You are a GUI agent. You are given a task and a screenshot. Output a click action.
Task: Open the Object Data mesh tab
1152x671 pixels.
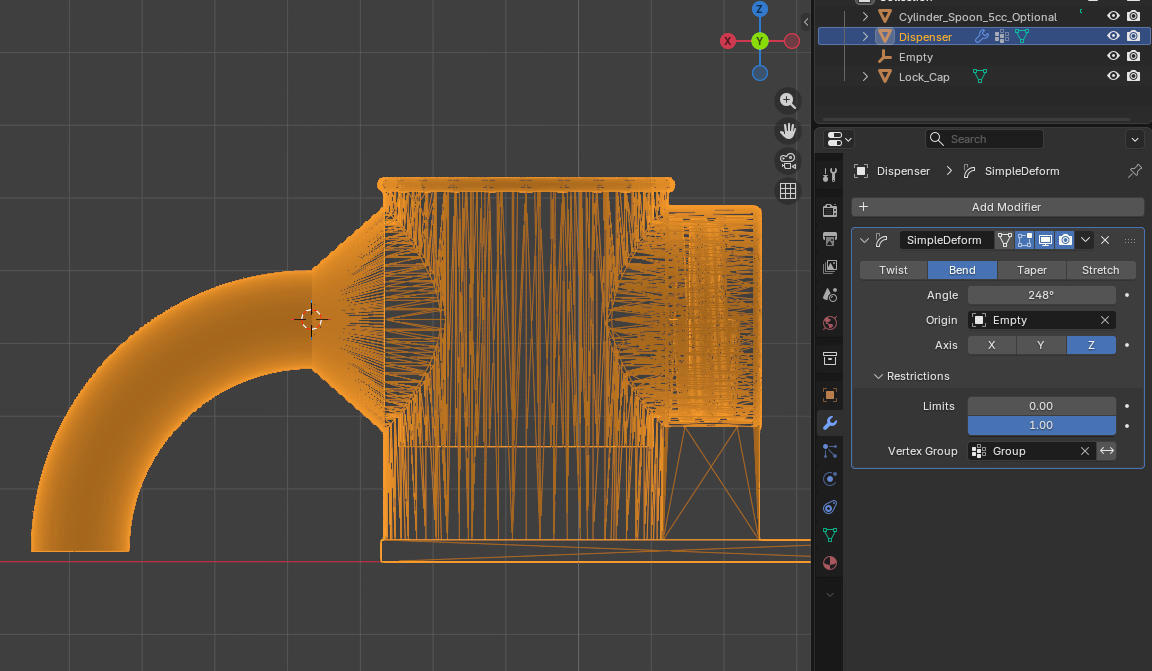(x=829, y=535)
